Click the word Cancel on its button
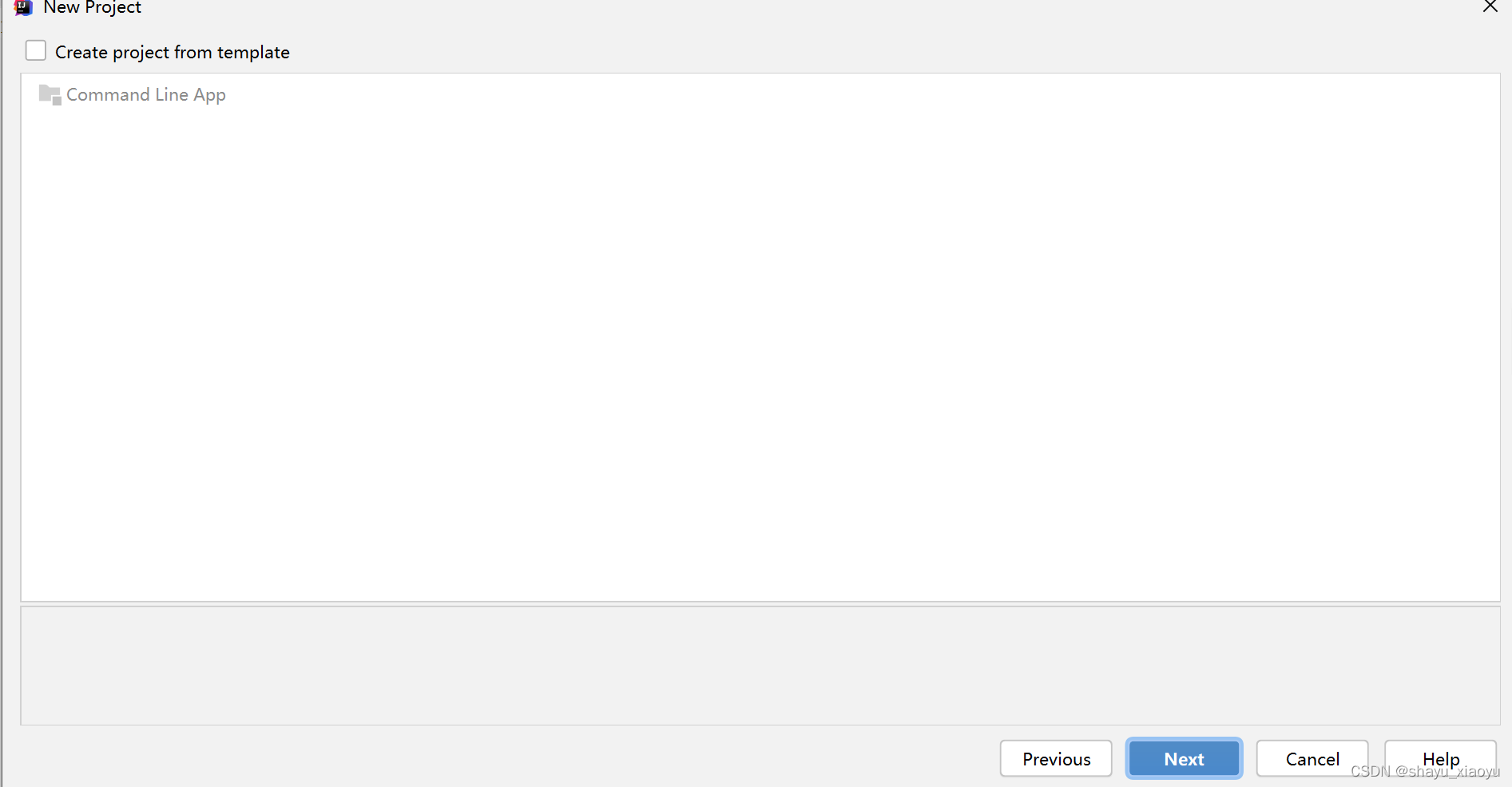 click(1312, 759)
